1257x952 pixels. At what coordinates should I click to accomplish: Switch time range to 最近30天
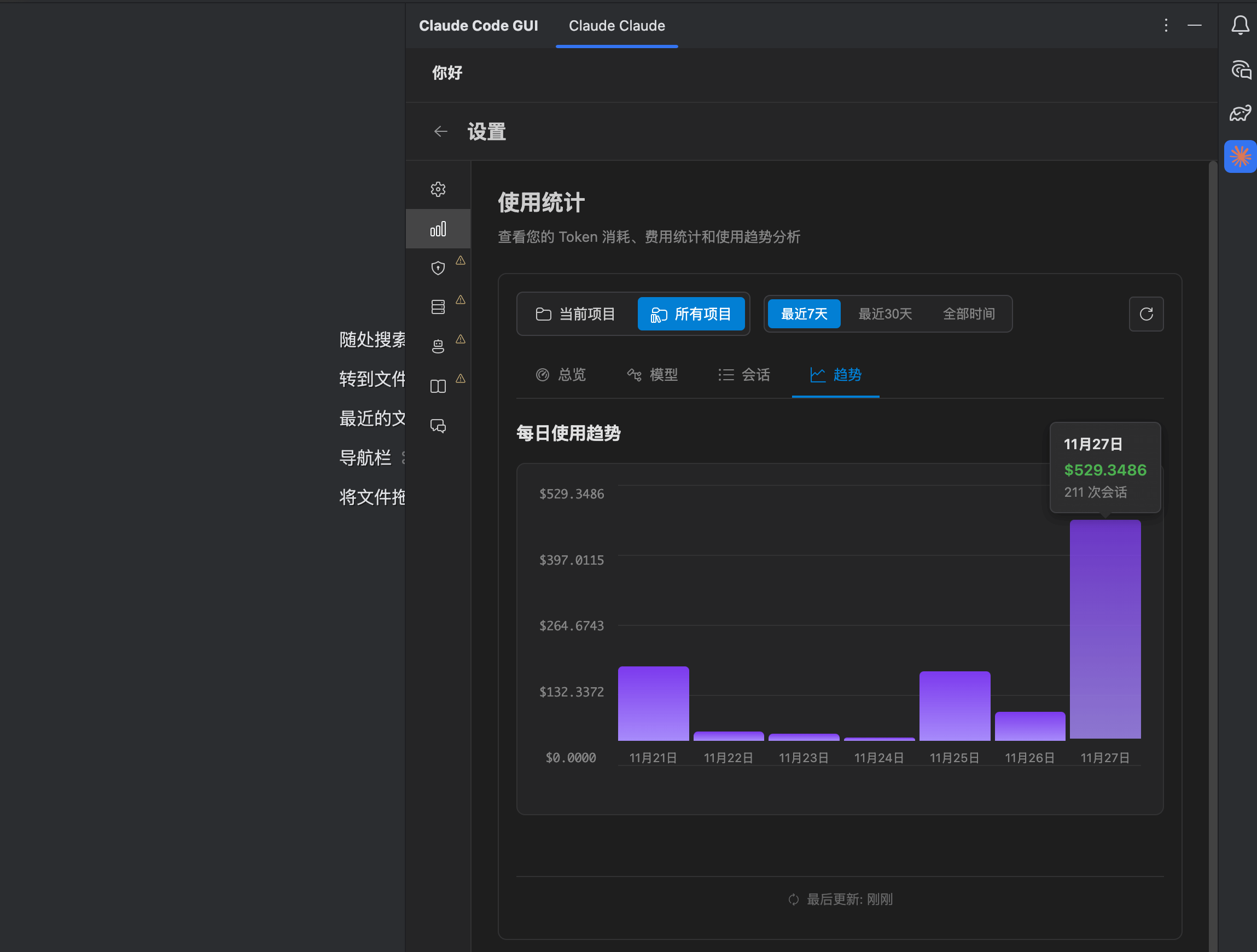click(x=884, y=314)
